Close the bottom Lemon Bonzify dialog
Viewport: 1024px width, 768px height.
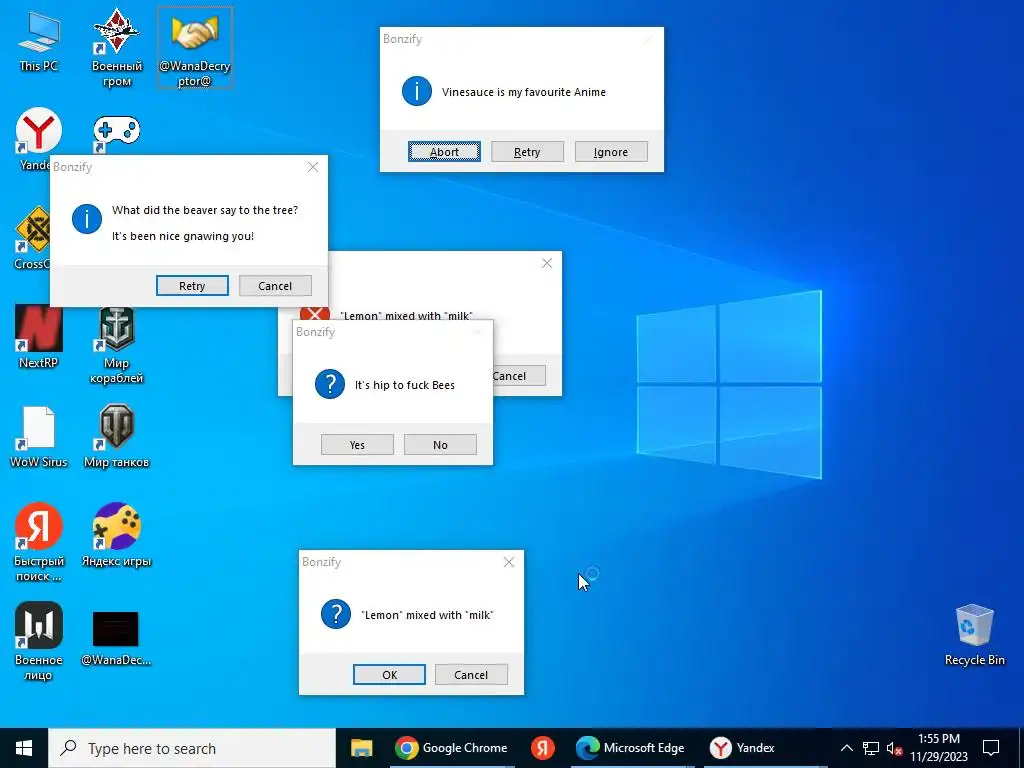click(x=509, y=562)
